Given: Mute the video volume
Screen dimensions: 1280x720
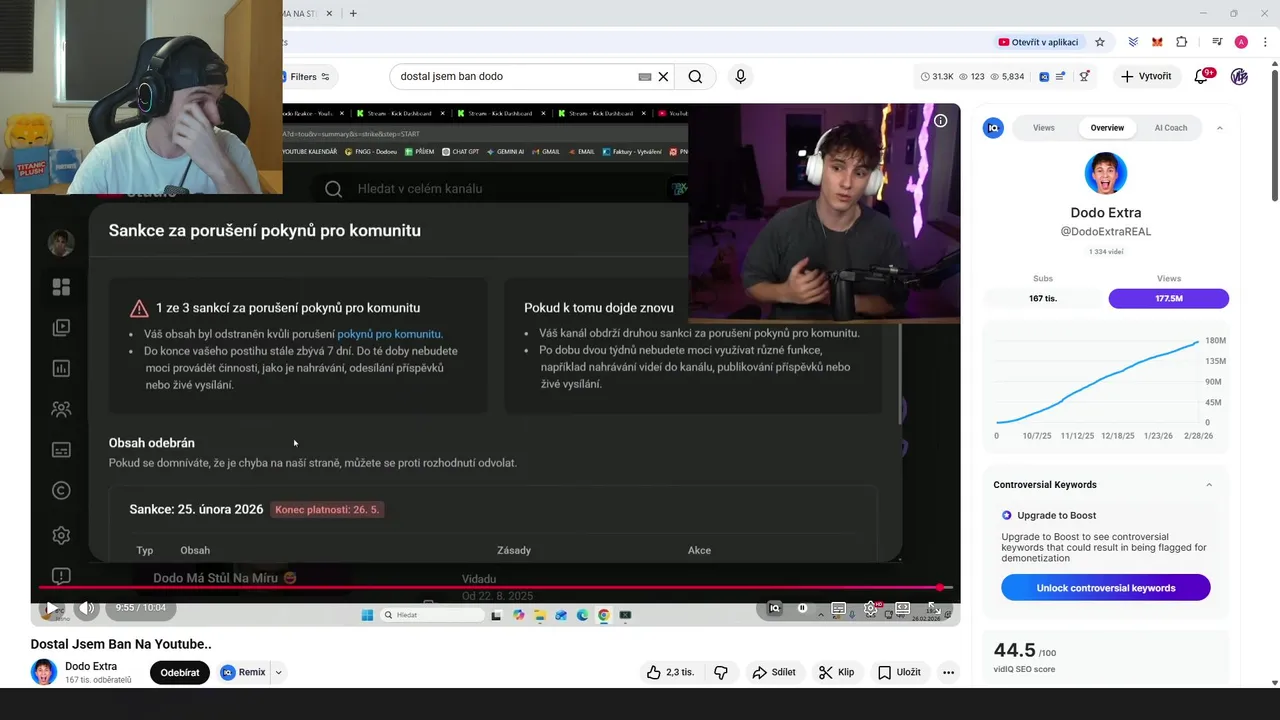Looking at the screenshot, I should [x=87, y=608].
